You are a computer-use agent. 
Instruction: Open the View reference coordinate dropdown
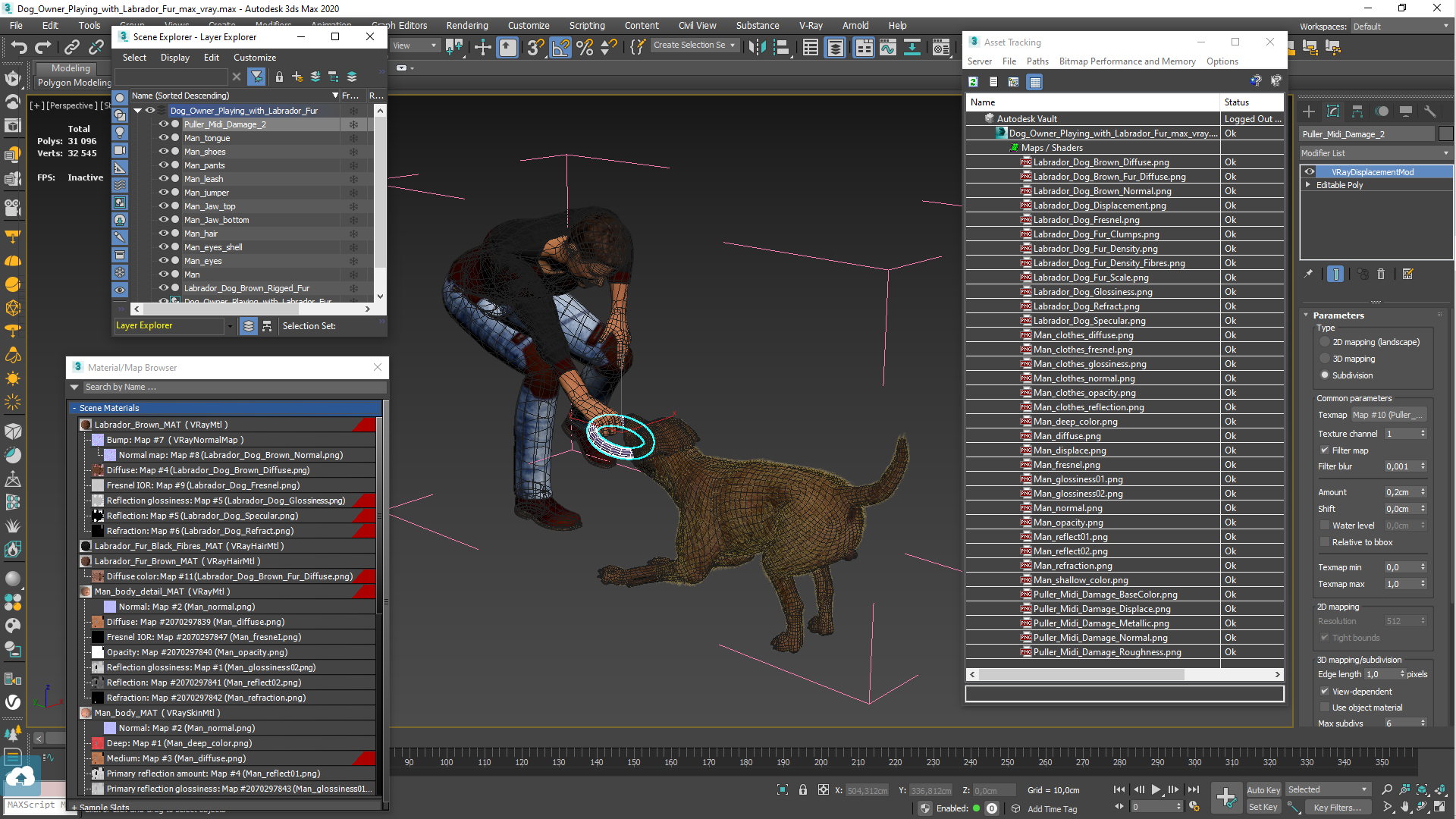pos(414,45)
